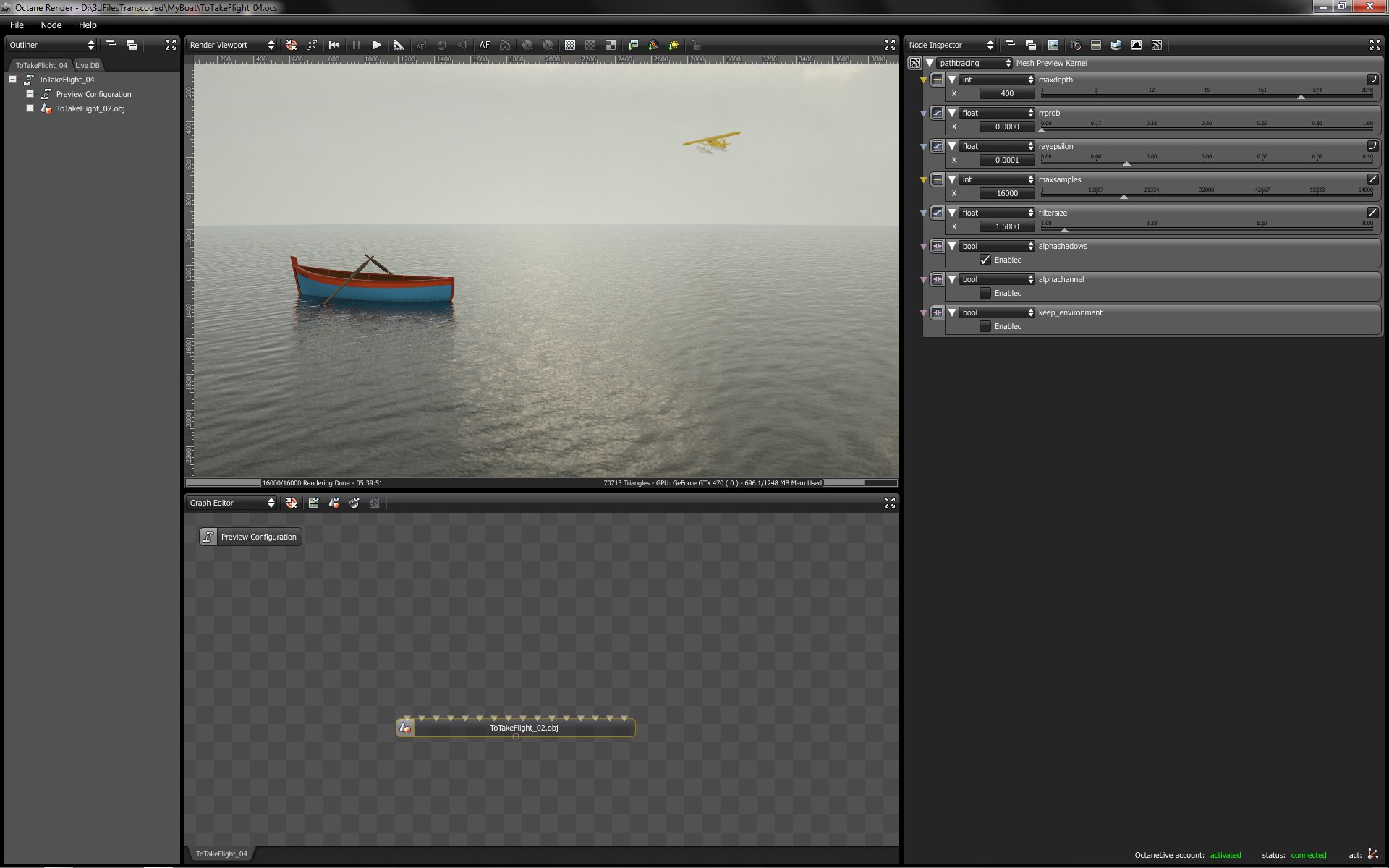Enable the keep_environment checkbox
Image resolution: width=1389 pixels, height=868 pixels.
[985, 326]
